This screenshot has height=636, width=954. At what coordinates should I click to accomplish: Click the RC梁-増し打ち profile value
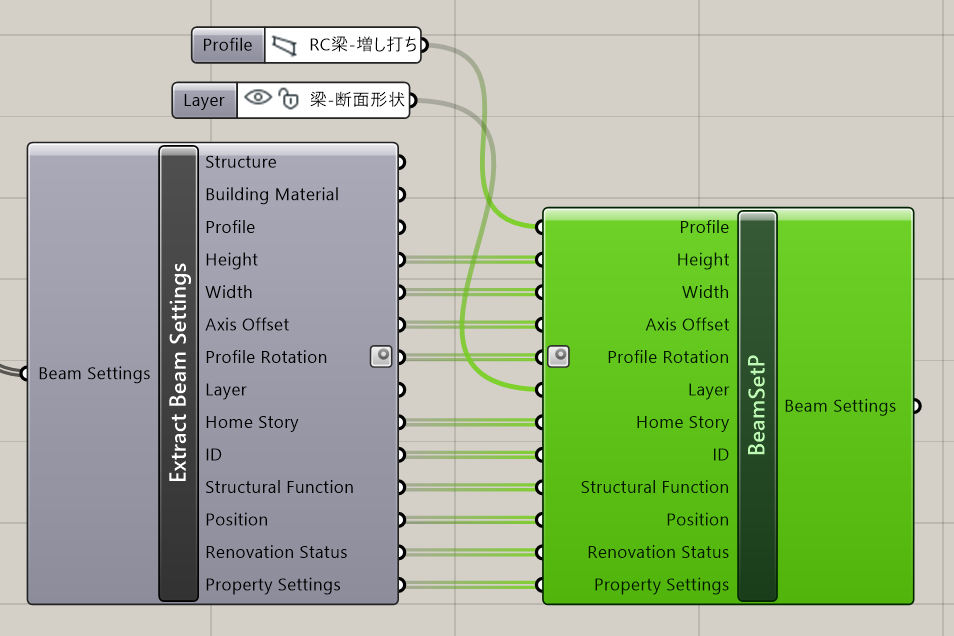363,45
